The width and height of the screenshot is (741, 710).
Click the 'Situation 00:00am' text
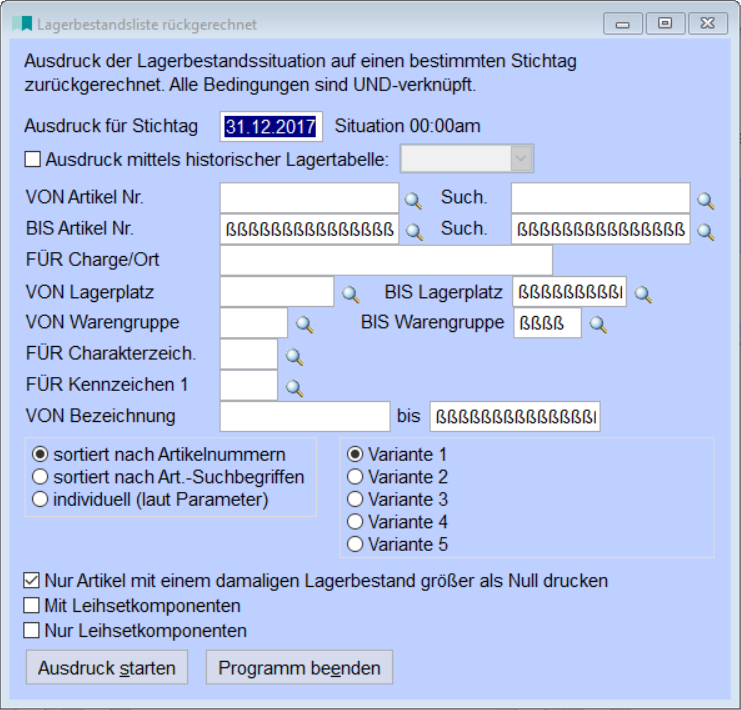[407, 126]
